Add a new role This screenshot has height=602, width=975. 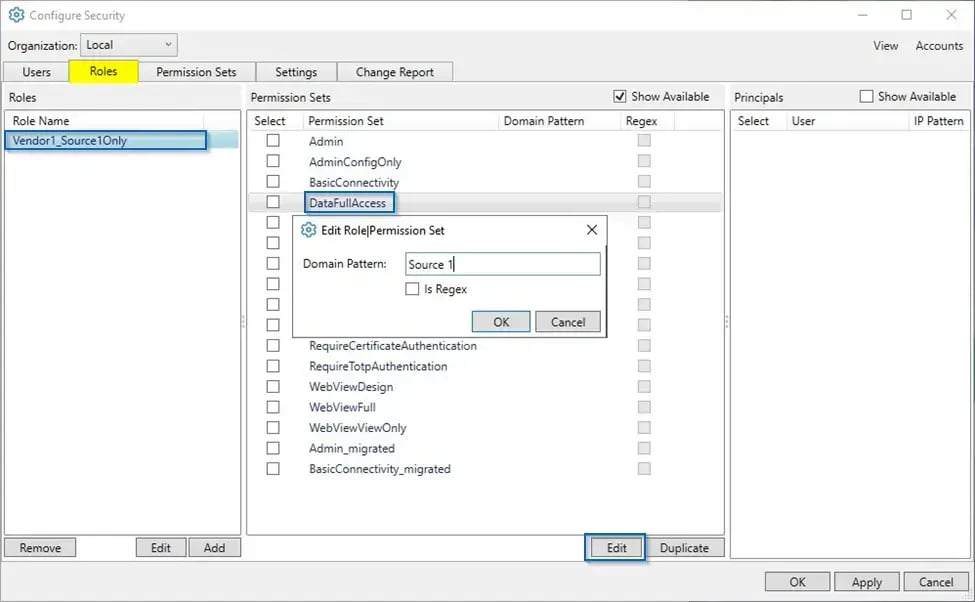pos(214,547)
